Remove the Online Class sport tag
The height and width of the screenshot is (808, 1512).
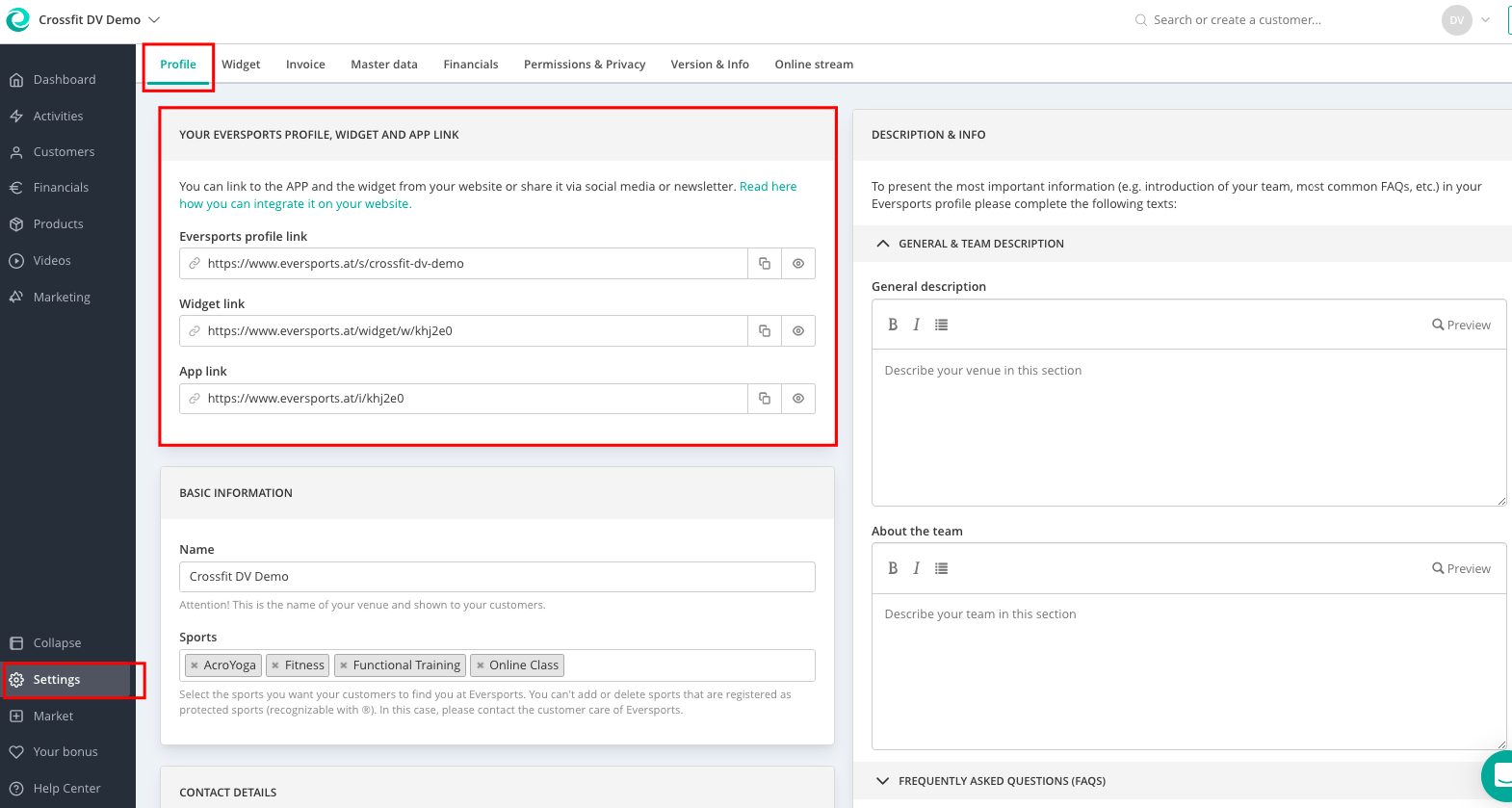(x=480, y=665)
